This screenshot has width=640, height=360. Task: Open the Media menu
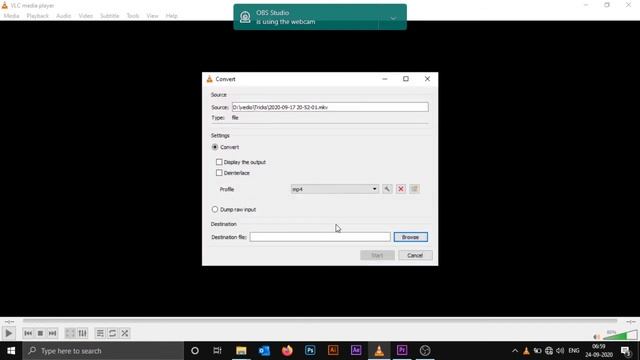pyautogui.click(x=11, y=16)
